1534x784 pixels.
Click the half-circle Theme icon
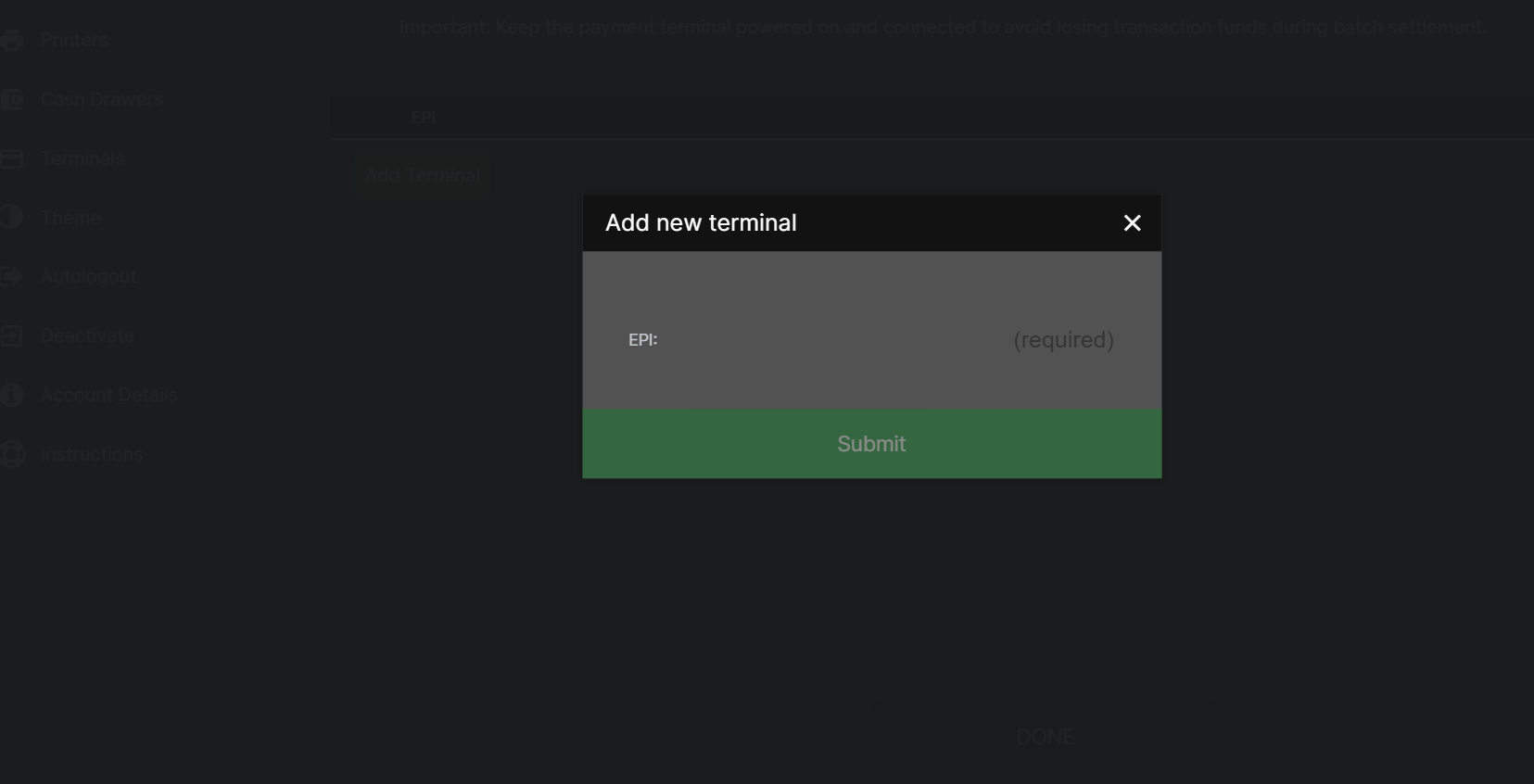click(x=11, y=218)
